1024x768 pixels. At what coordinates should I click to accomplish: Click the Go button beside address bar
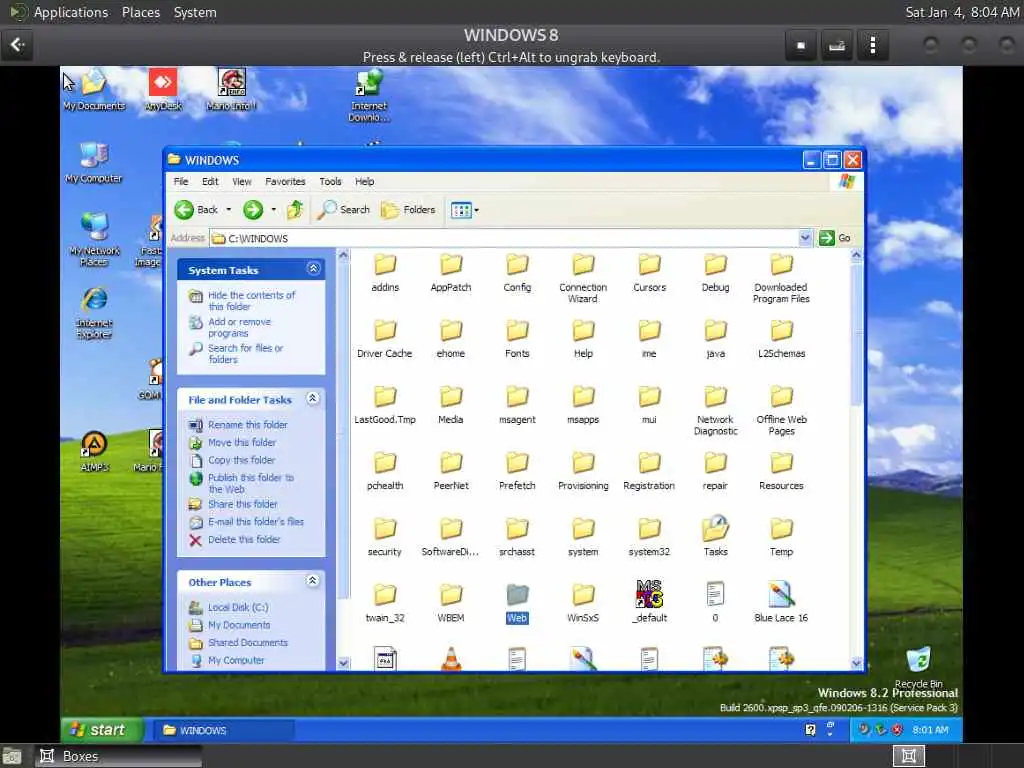(x=835, y=238)
